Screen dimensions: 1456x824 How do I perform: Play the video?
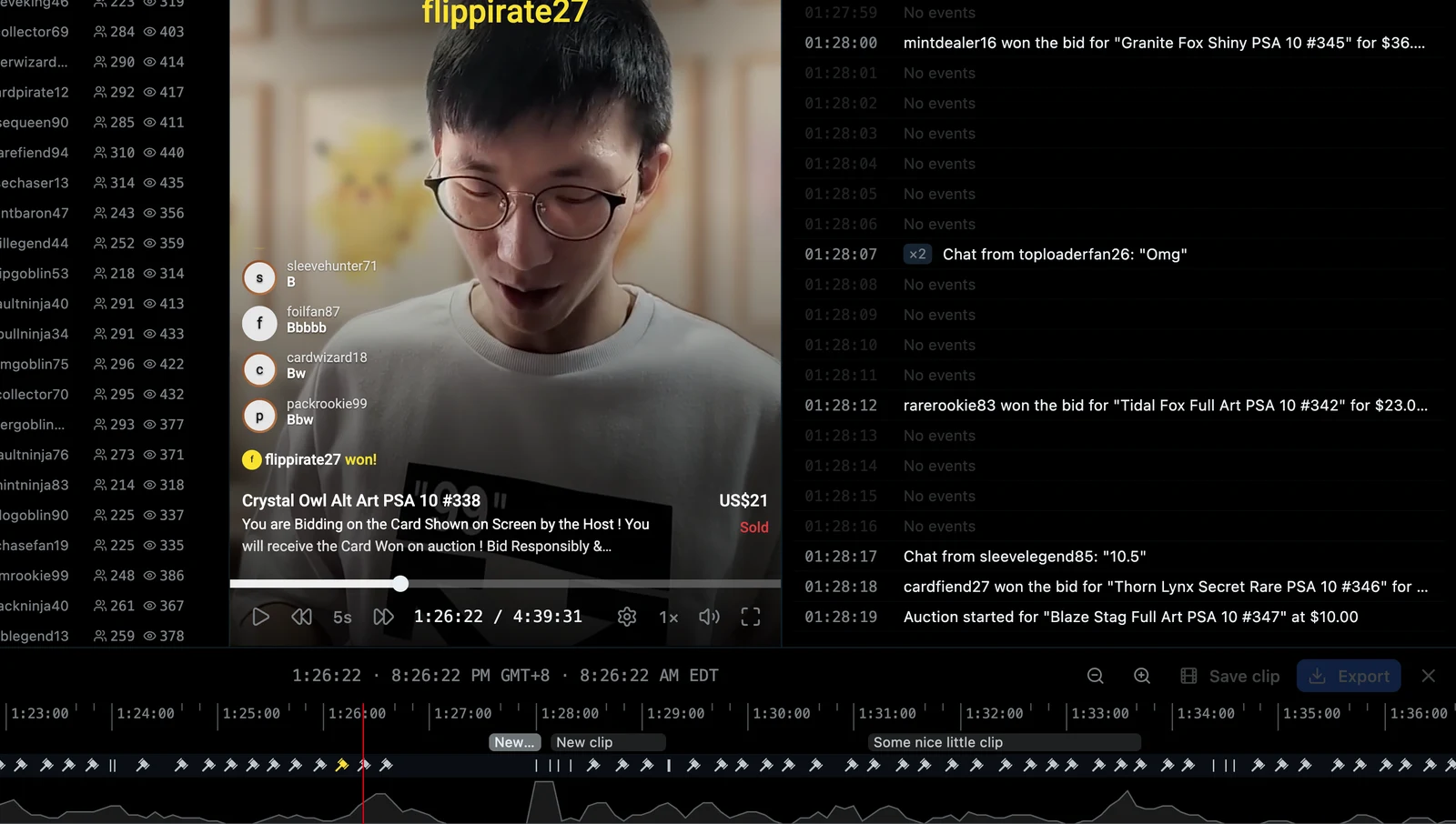(x=260, y=617)
